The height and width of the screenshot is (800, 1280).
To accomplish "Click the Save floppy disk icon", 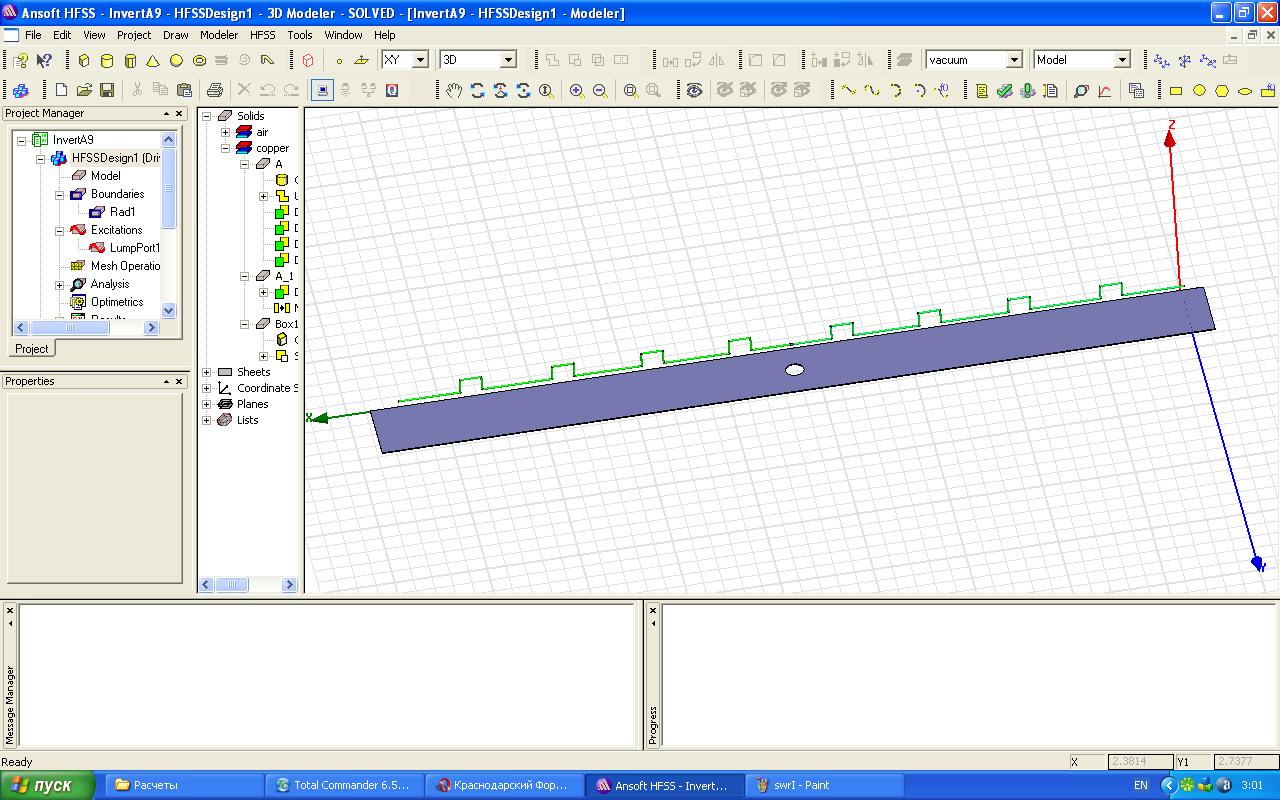I will 107,91.
